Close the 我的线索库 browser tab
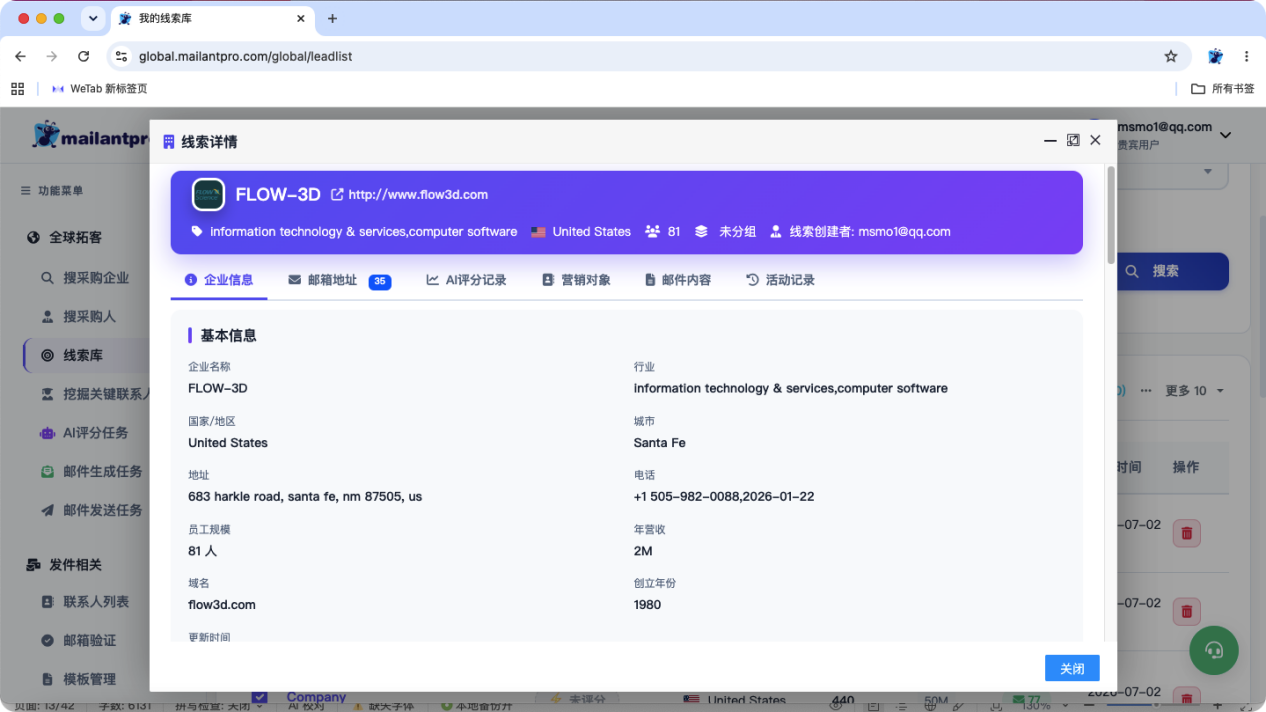Screen dimensions: 1266x712 click(x=302, y=19)
